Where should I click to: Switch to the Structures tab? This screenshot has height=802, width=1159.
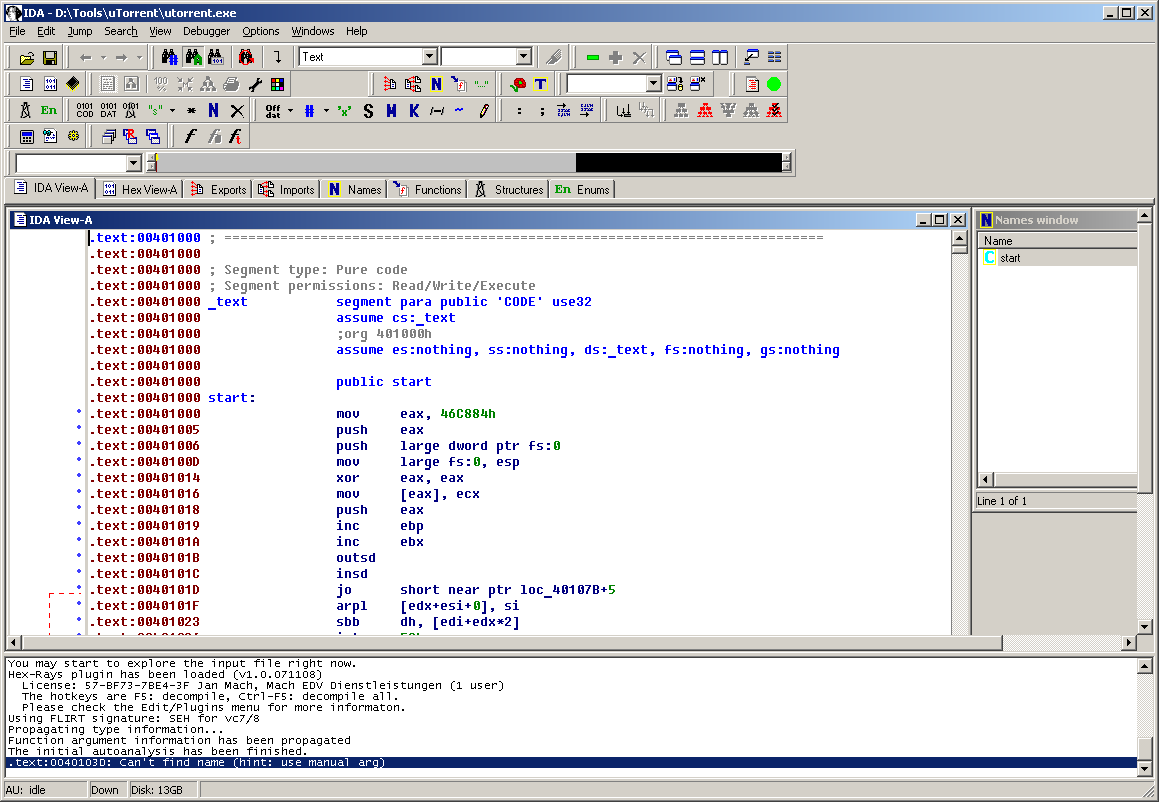[x=509, y=190]
